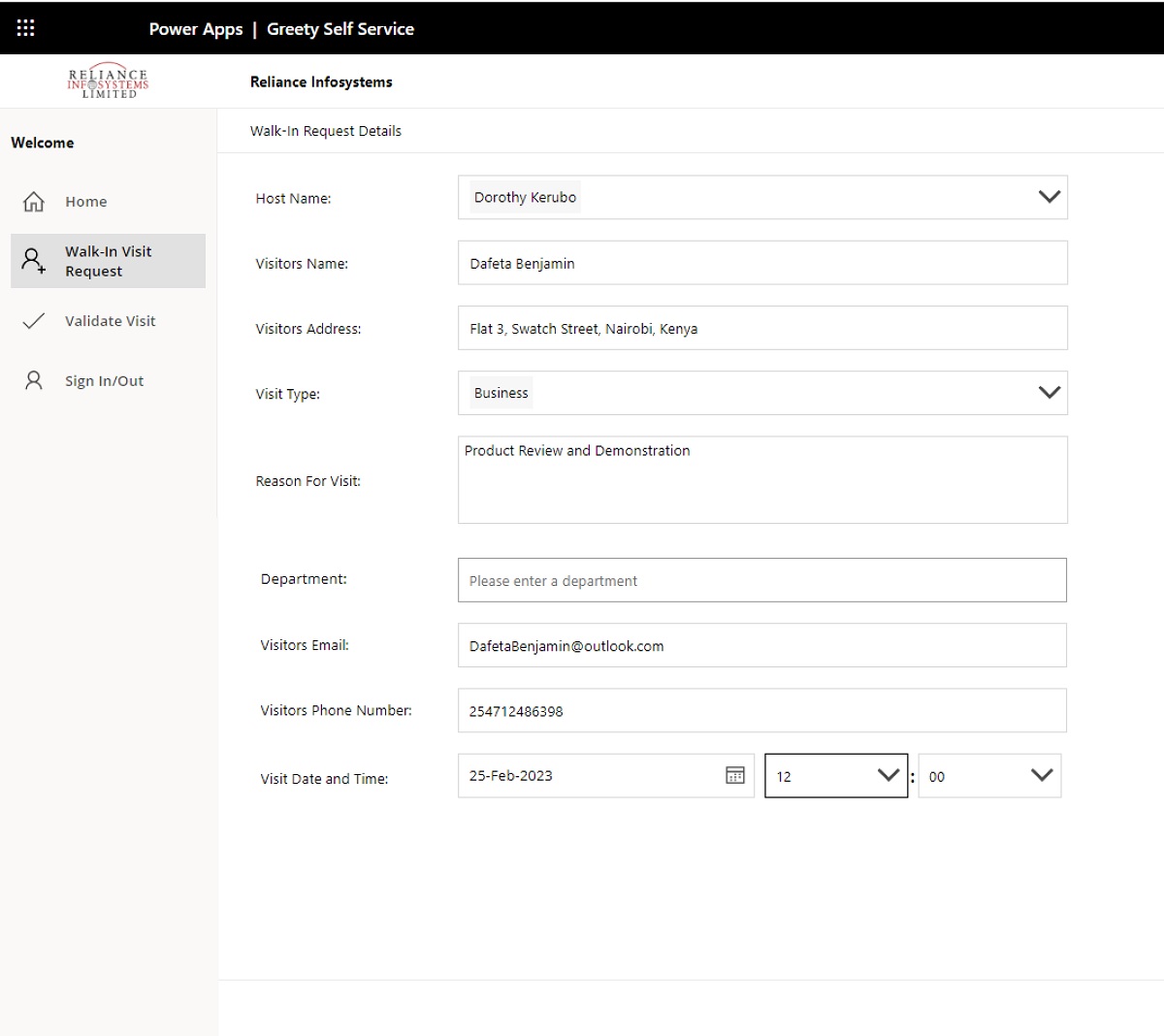Open the hour dropdown showing 12
This screenshot has height=1036, width=1164.
click(x=888, y=775)
